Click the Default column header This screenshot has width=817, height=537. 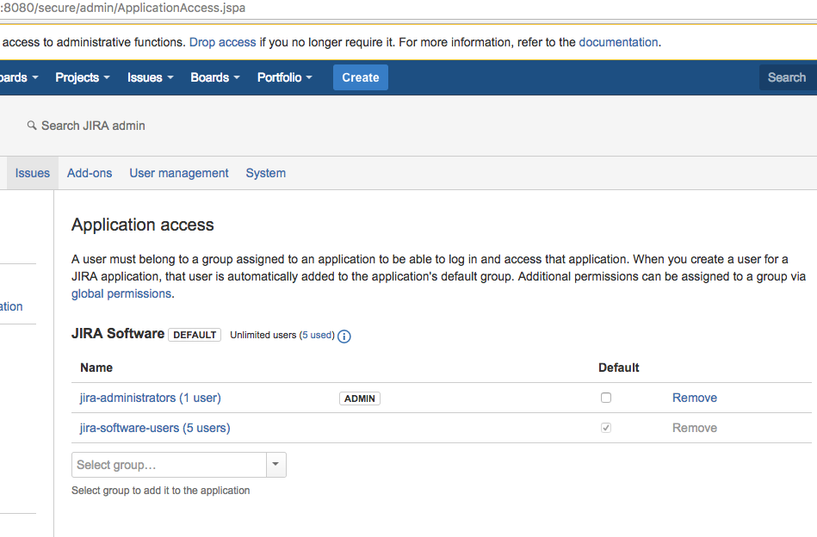click(x=618, y=368)
